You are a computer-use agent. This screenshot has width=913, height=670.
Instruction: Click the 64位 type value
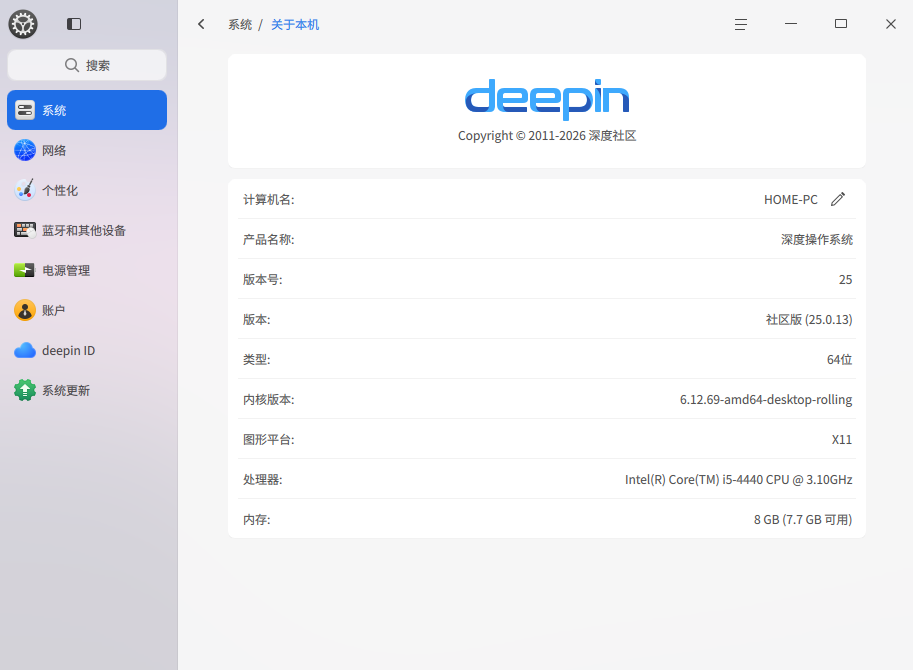[x=840, y=360]
